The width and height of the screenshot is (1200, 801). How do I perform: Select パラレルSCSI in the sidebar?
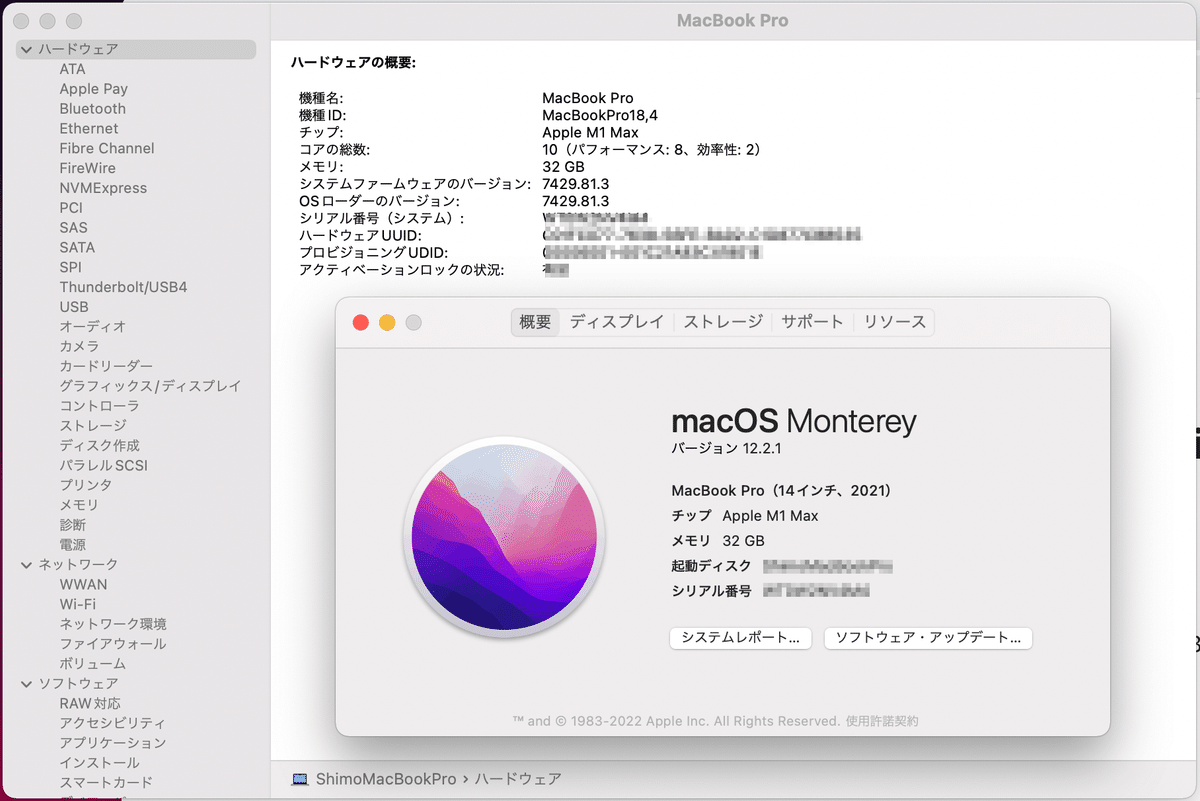pos(103,465)
